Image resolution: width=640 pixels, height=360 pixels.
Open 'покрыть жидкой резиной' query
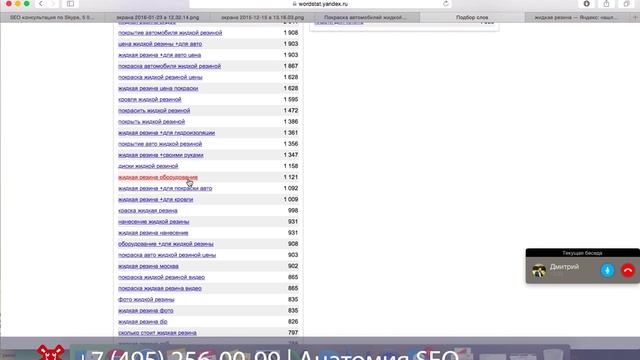coord(151,122)
